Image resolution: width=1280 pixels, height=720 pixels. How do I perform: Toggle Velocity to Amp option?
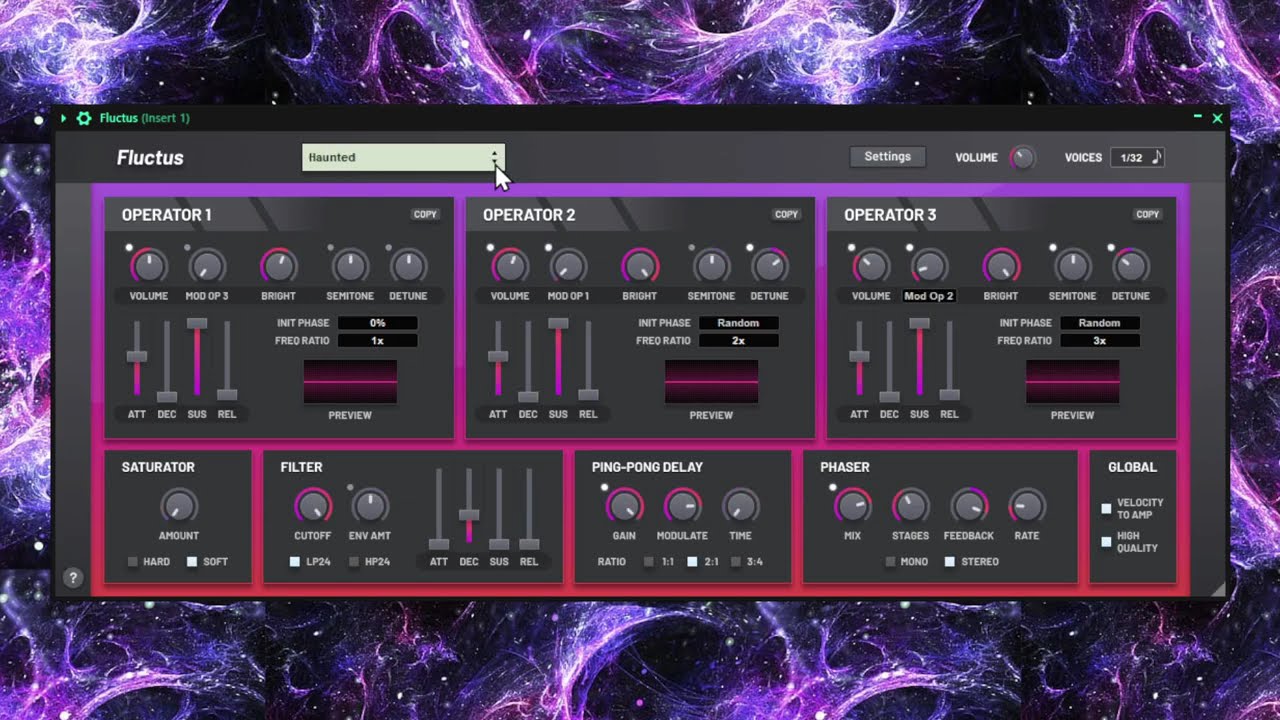tap(1107, 509)
